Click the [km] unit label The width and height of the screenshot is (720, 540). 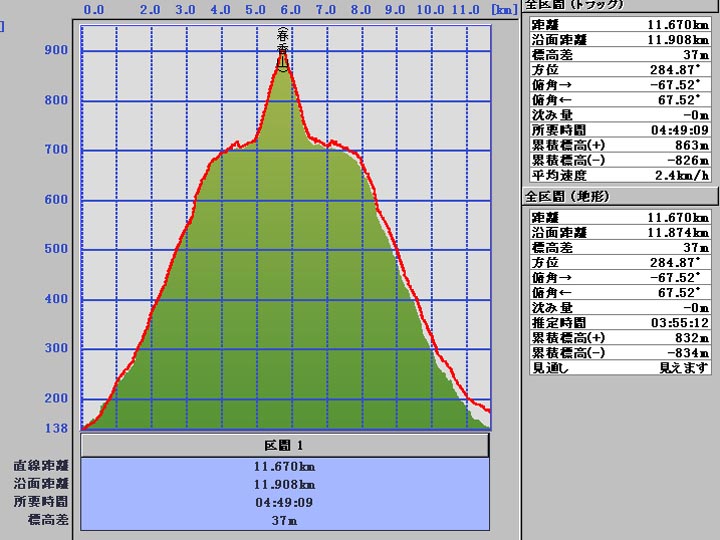pos(505,10)
